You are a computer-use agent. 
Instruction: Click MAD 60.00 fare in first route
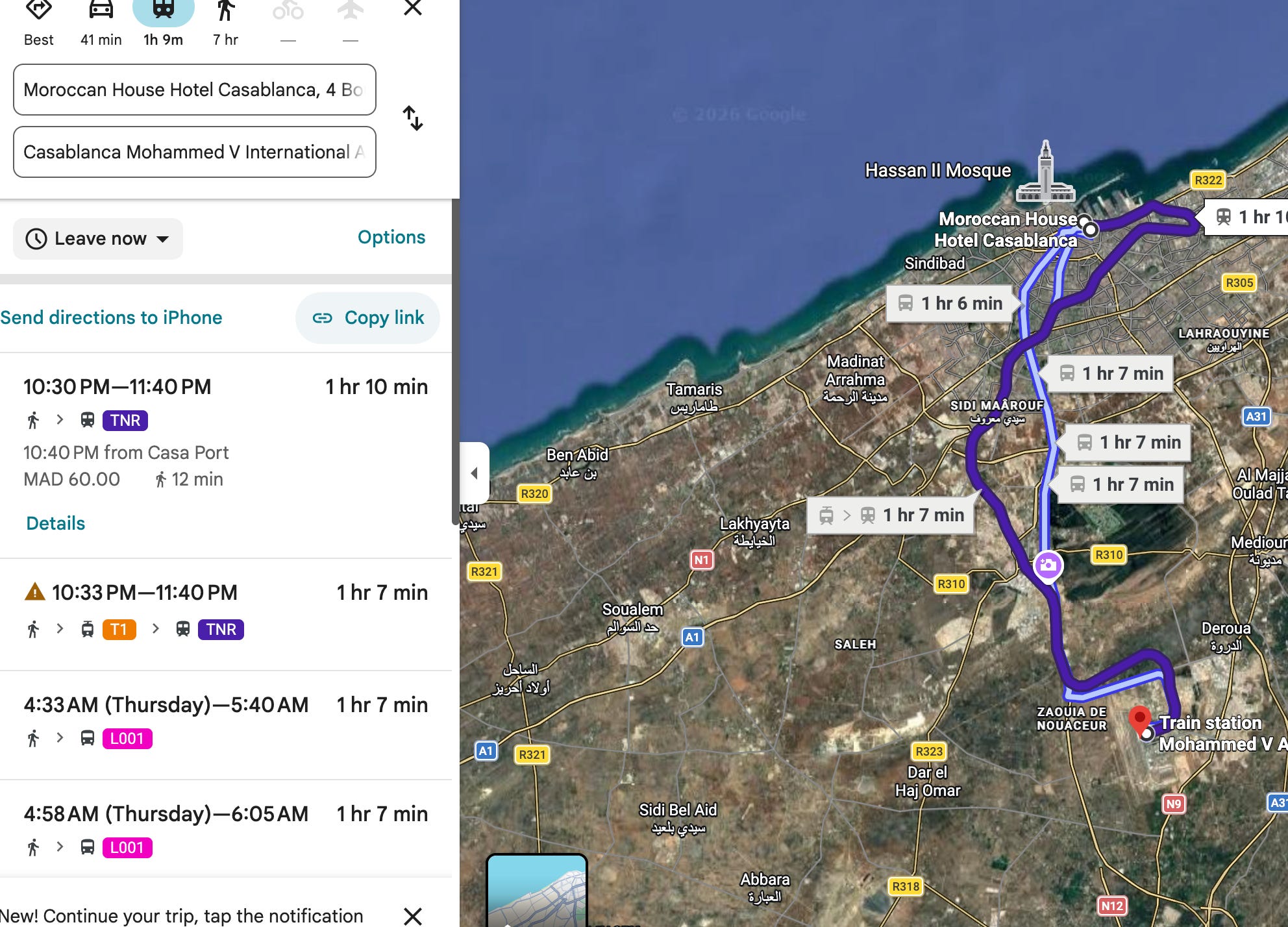[71, 479]
